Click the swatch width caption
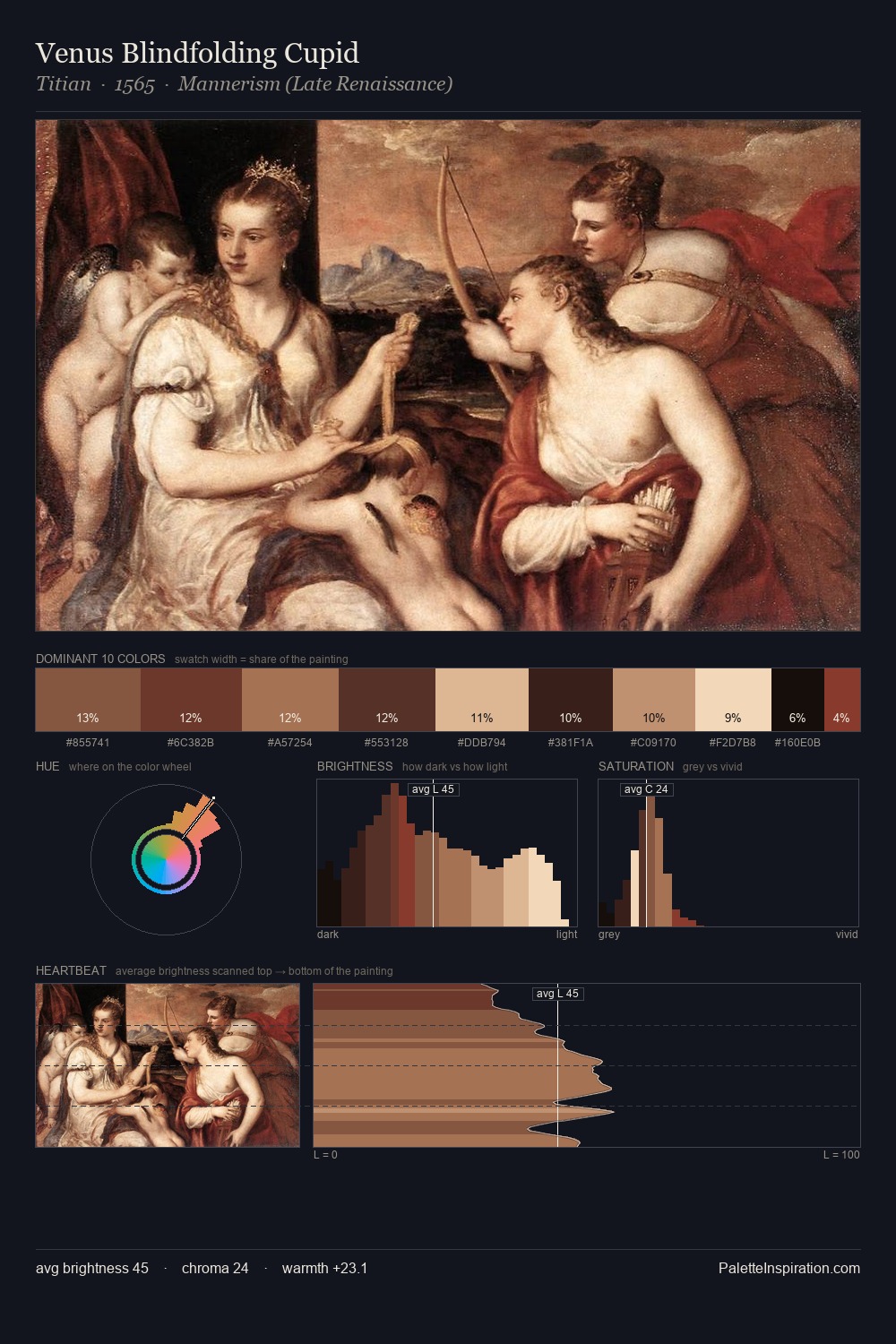Viewport: 896px width, 1344px height. pos(262,659)
